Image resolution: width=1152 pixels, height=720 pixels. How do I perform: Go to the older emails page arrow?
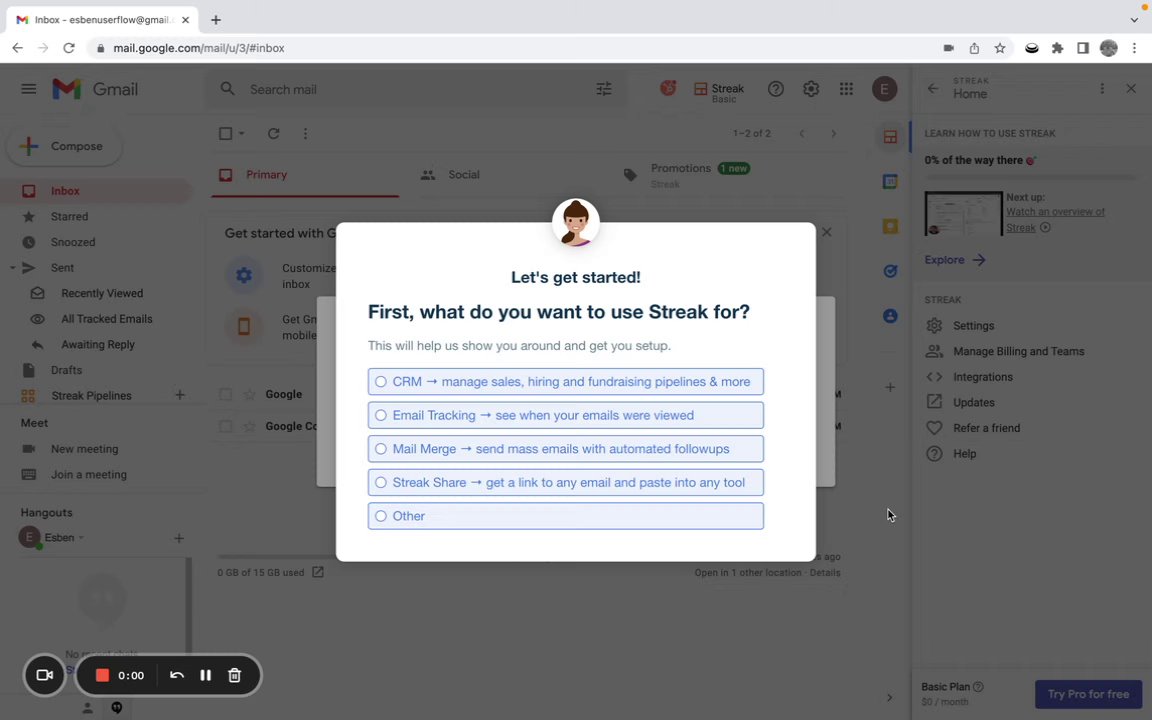[833, 134]
